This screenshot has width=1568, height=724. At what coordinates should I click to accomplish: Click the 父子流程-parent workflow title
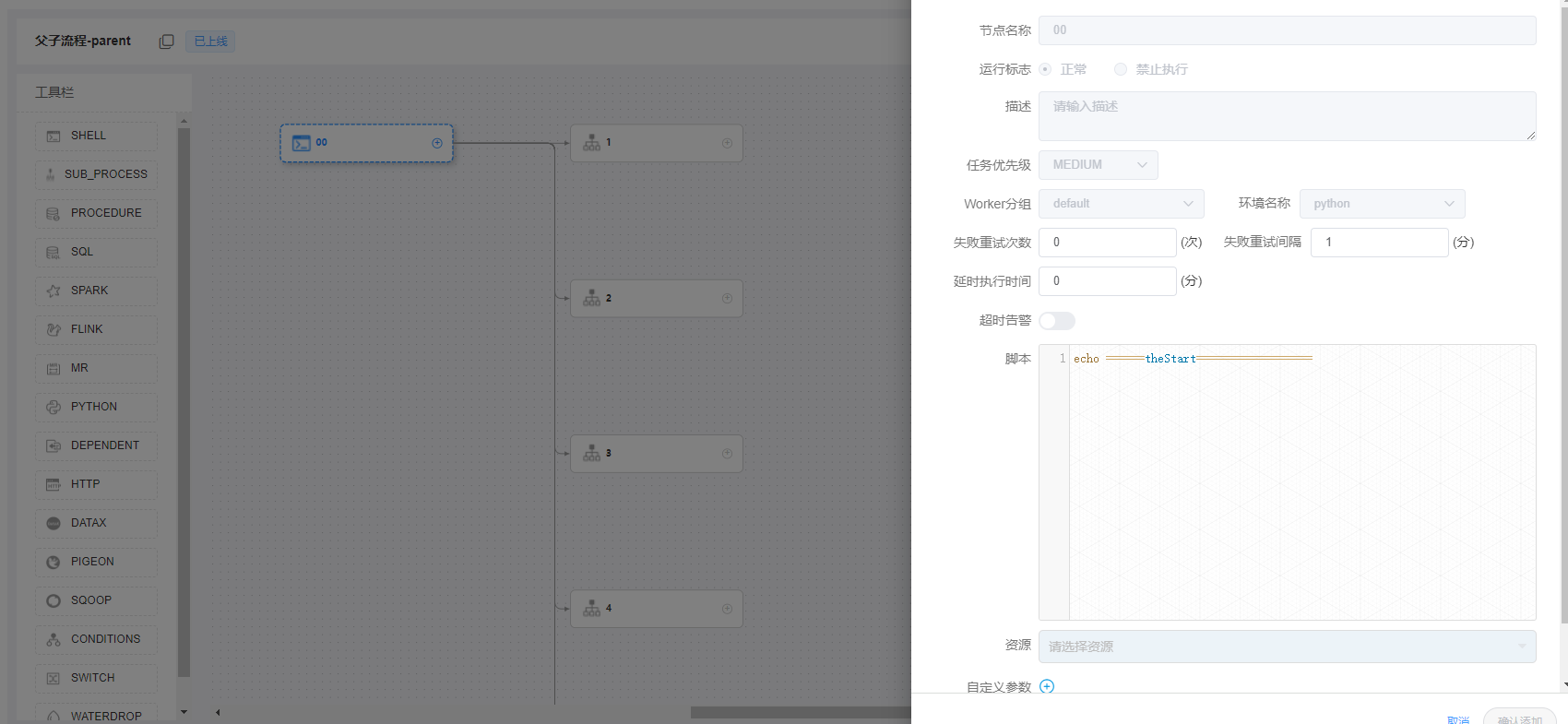(83, 42)
